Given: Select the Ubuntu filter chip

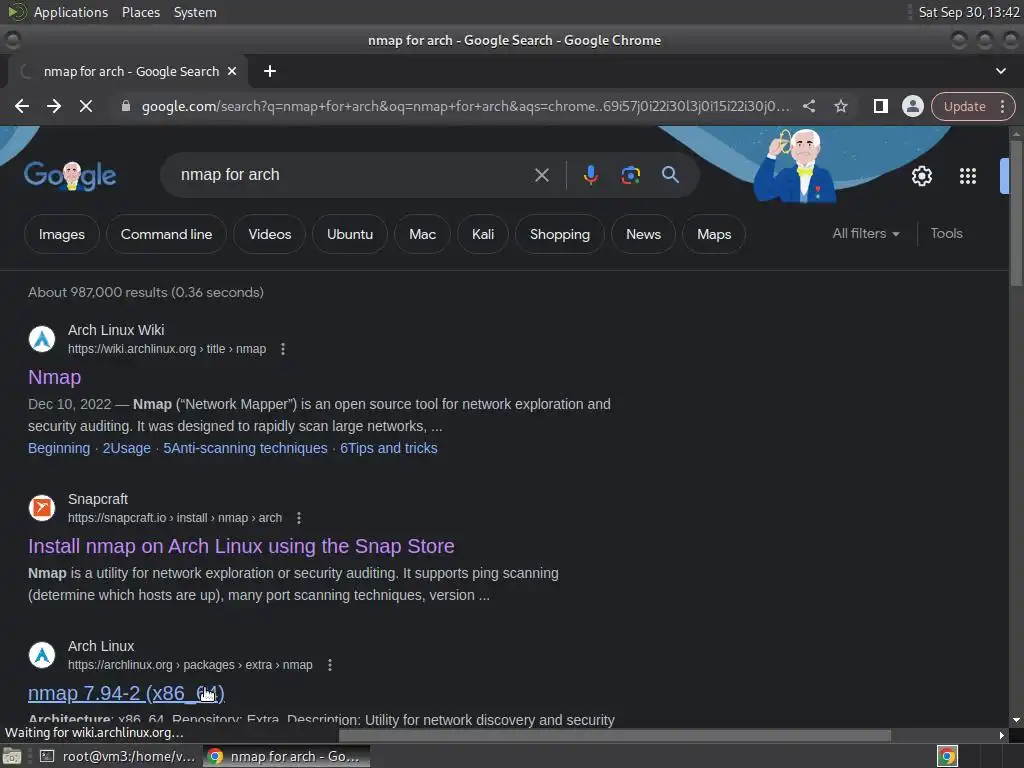Looking at the screenshot, I should pos(349,234).
